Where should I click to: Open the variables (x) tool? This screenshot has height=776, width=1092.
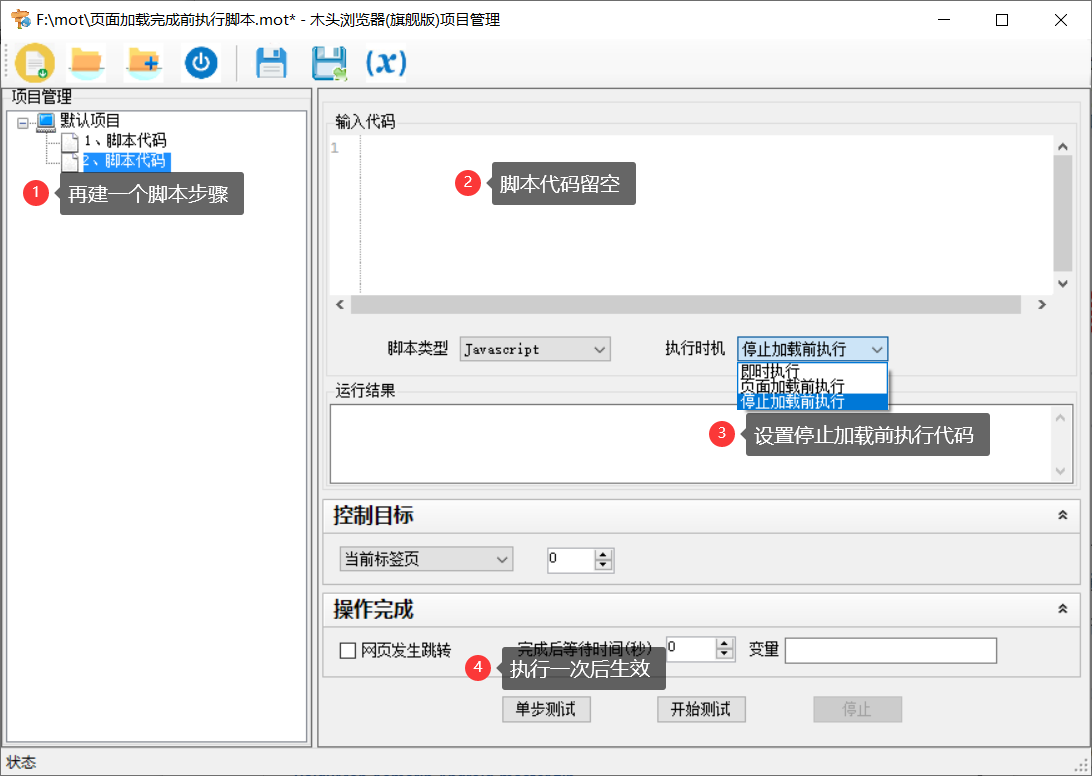point(386,63)
